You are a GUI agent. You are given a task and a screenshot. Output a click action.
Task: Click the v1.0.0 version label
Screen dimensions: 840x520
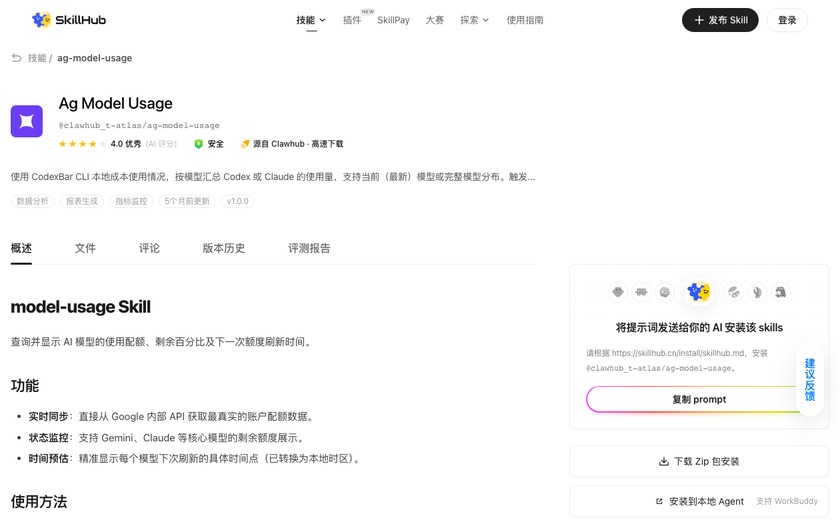click(x=237, y=201)
